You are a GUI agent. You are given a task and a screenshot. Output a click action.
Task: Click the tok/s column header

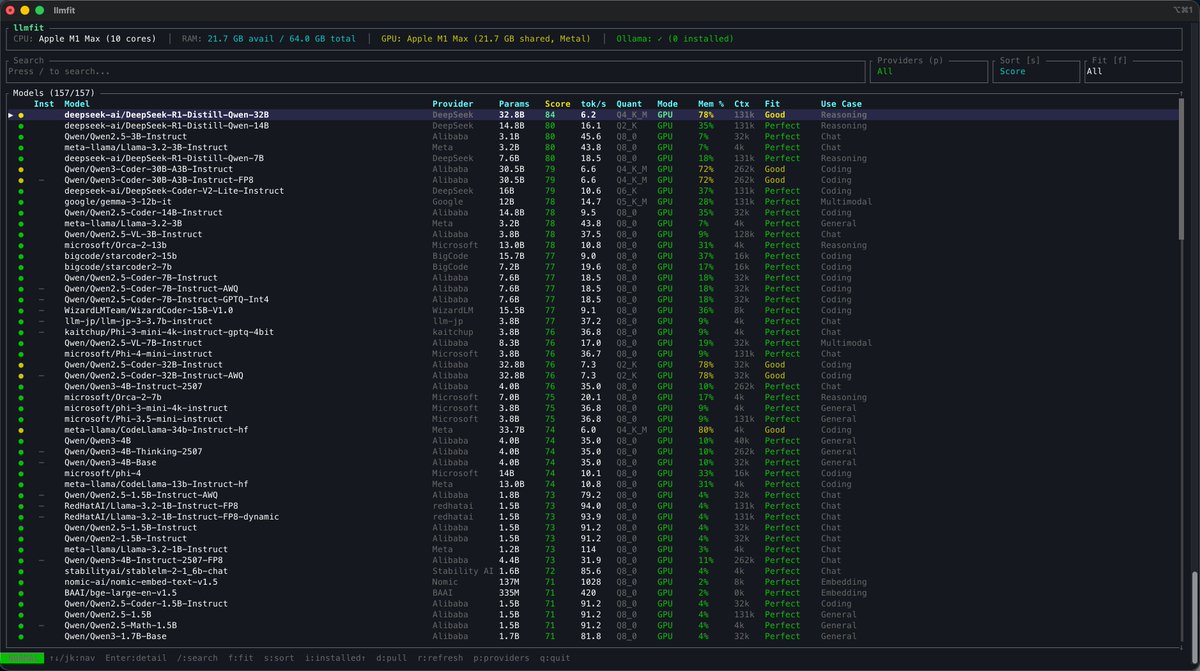click(x=593, y=104)
